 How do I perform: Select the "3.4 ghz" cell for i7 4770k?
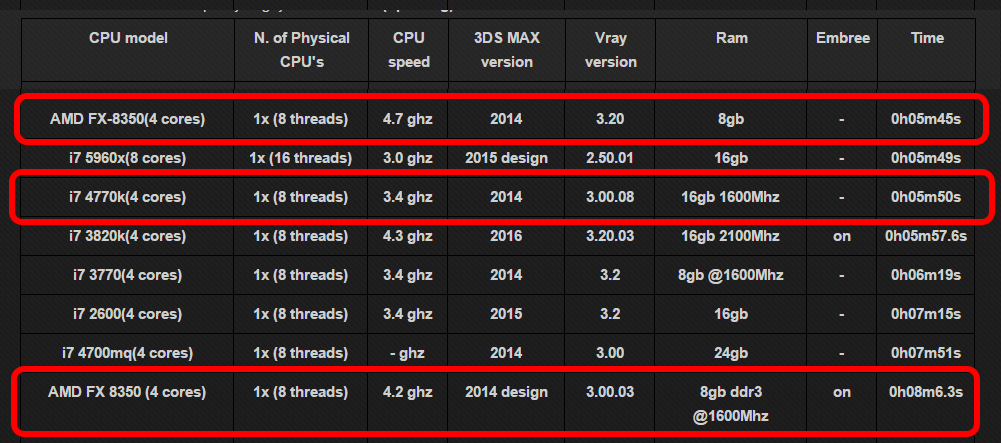pos(409,197)
